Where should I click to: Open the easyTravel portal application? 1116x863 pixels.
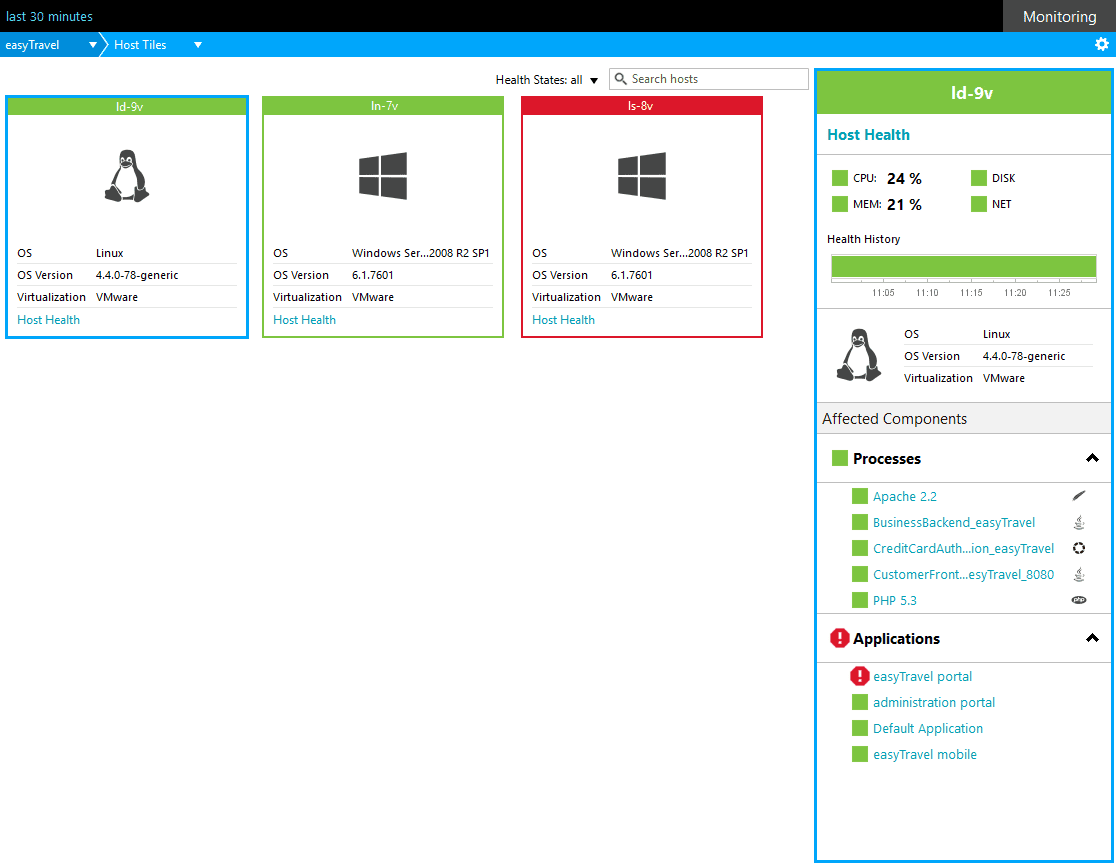coord(922,676)
